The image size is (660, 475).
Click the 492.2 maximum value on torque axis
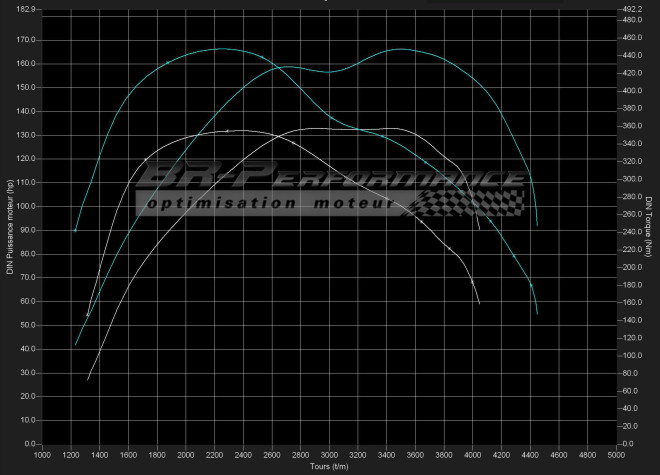[632, 9]
